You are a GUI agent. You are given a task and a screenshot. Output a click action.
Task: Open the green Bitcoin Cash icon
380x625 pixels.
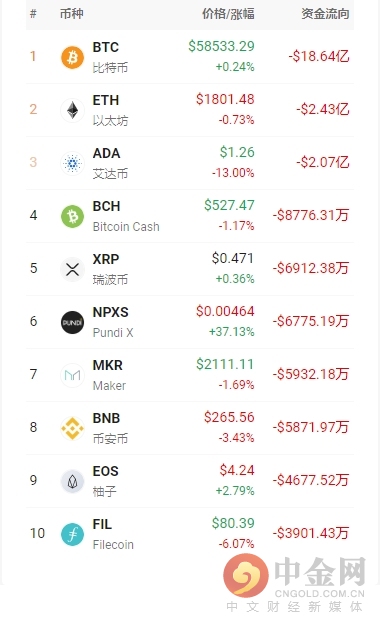(72, 216)
